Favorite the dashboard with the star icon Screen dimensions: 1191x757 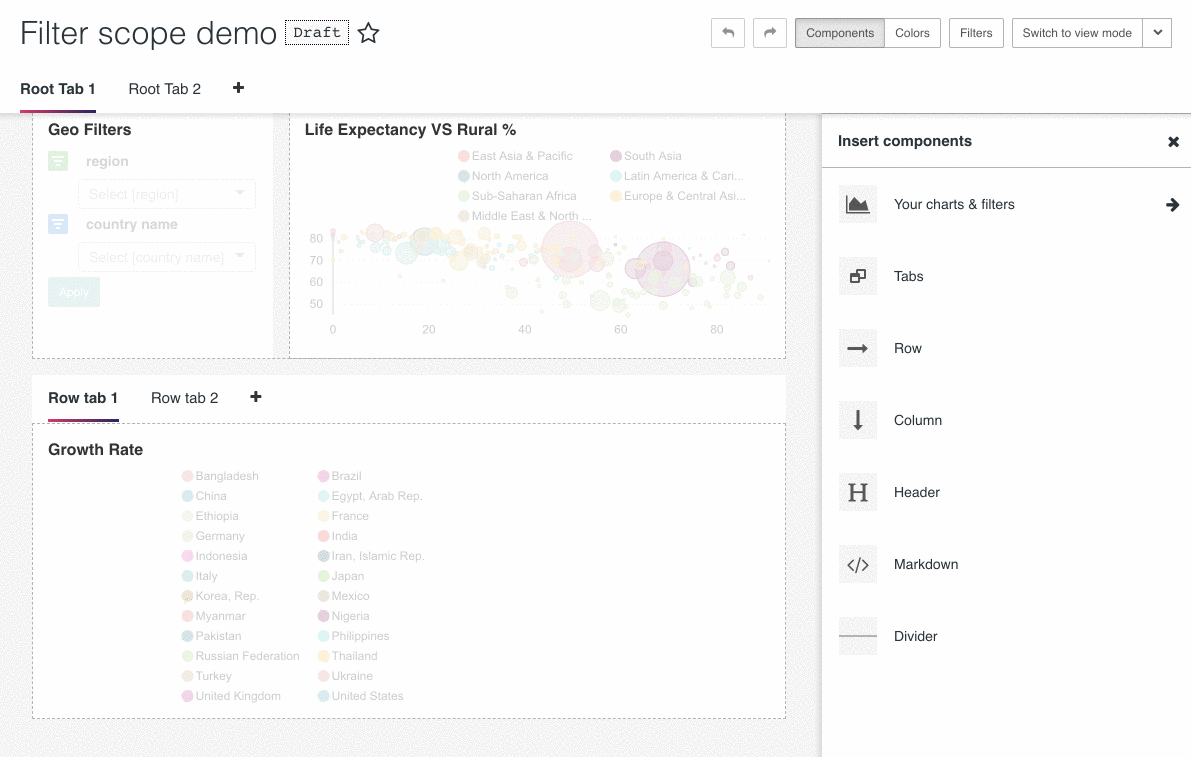pos(368,33)
